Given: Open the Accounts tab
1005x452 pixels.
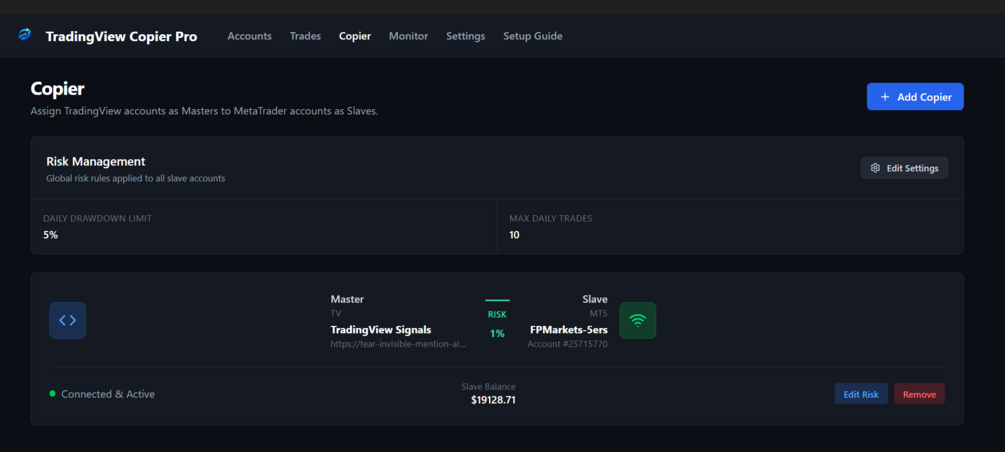Looking at the screenshot, I should 249,36.
